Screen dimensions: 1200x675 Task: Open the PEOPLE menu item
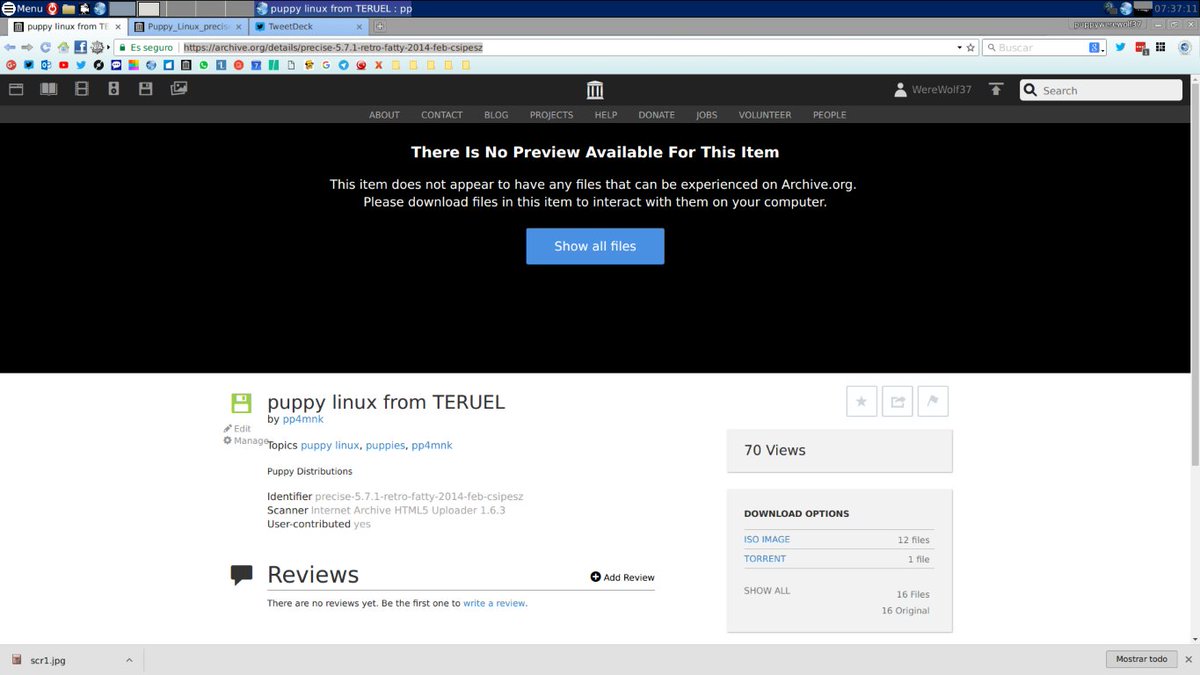829,115
